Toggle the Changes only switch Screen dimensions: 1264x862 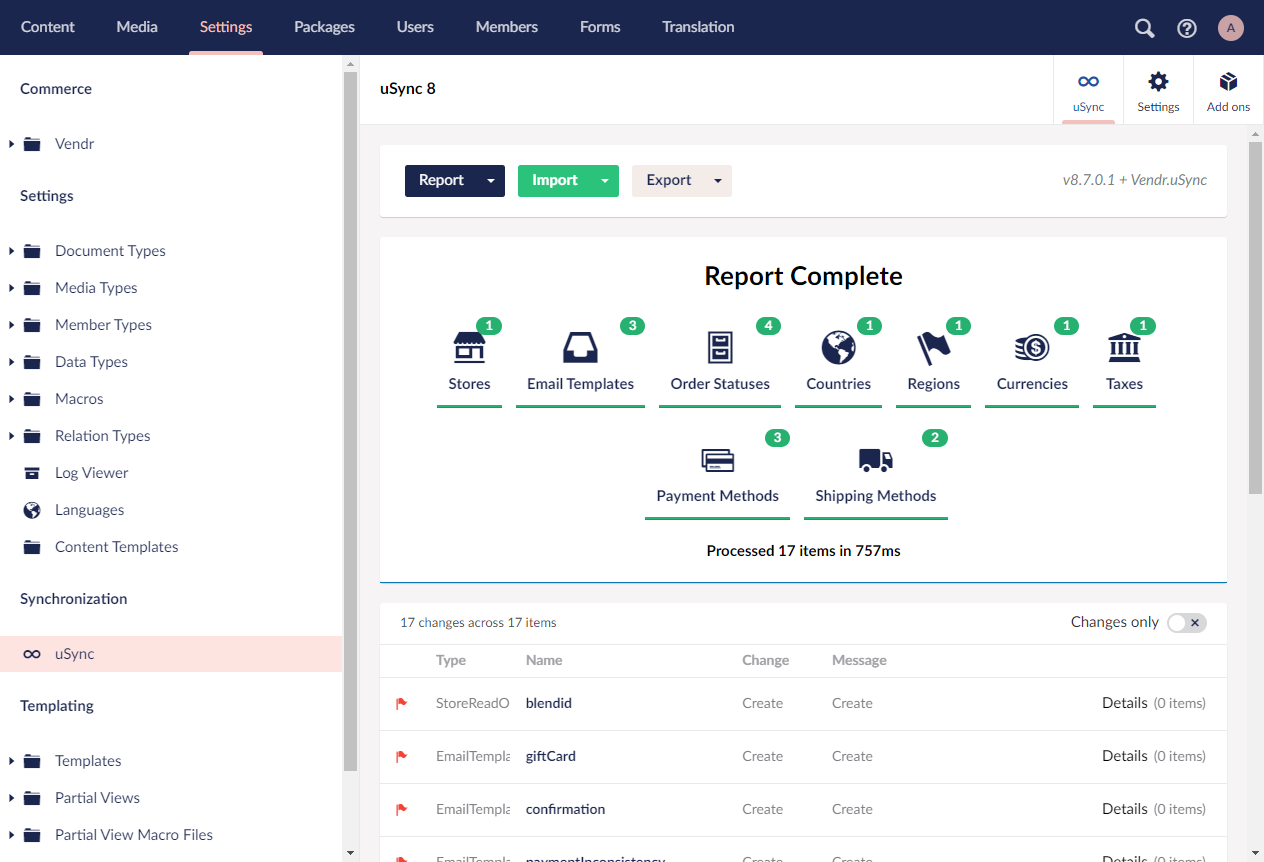pyautogui.click(x=1187, y=622)
